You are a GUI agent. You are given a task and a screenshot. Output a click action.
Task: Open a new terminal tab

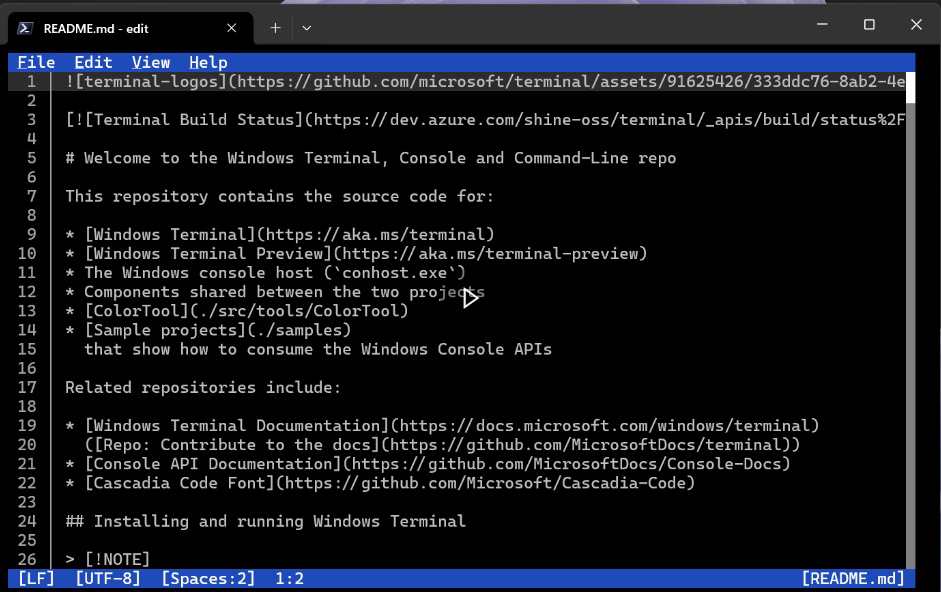(x=275, y=28)
